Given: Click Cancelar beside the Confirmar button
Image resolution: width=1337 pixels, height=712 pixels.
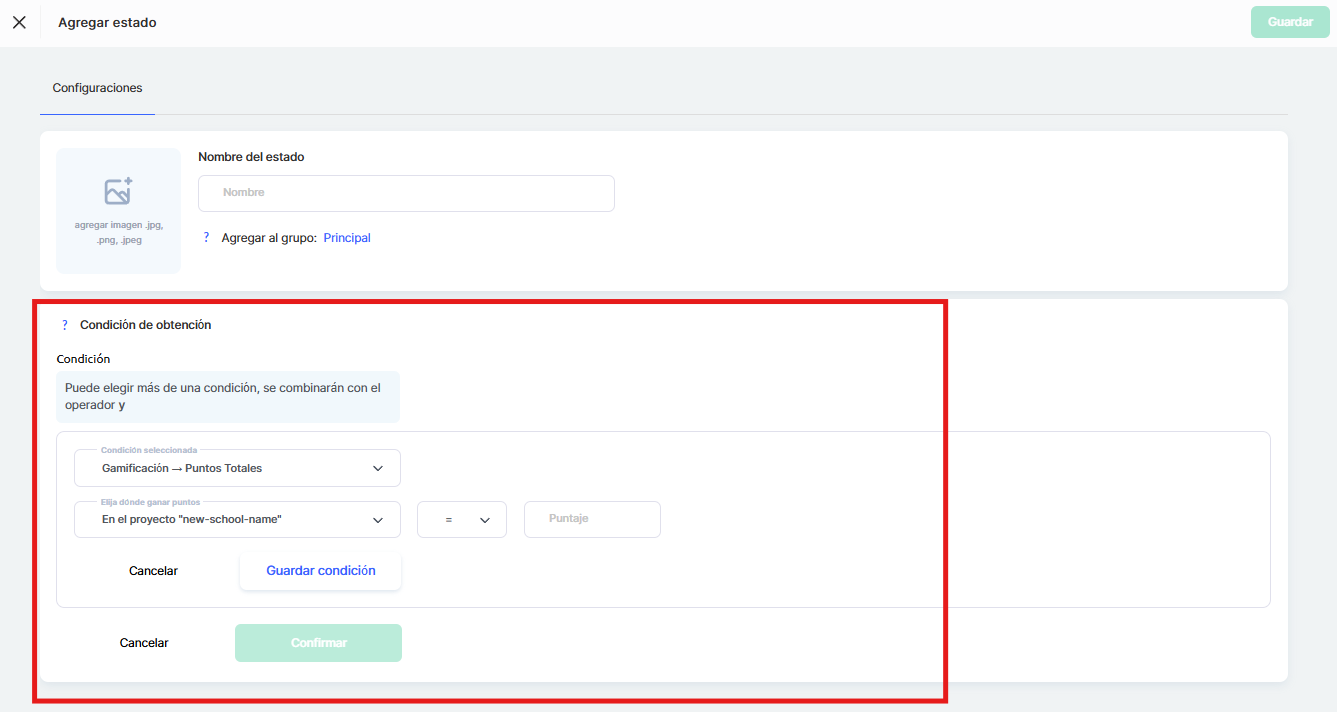Looking at the screenshot, I should 144,643.
